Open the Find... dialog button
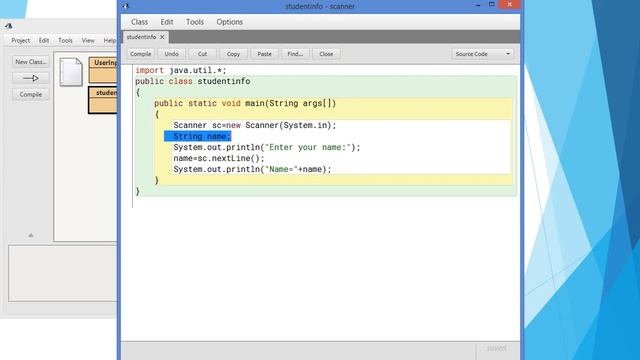Screen dimensions: 640x360 point(295,54)
